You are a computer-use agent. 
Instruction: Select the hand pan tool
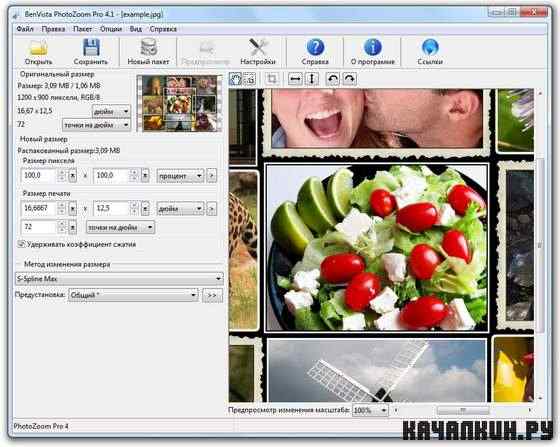tap(235, 79)
